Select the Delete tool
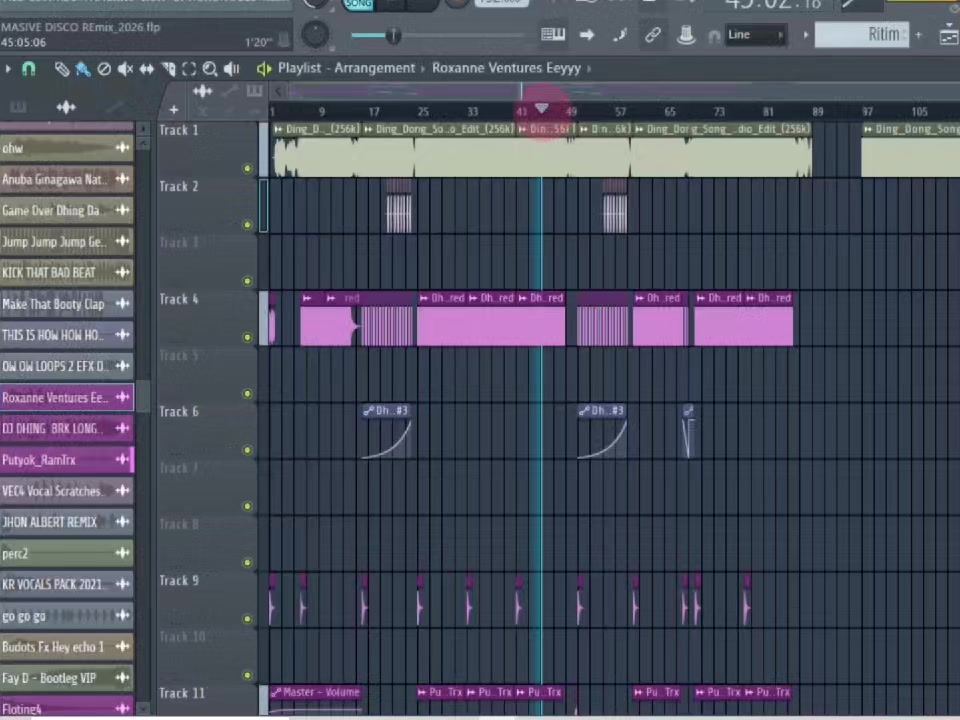This screenshot has height=720, width=960. (x=104, y=69)
